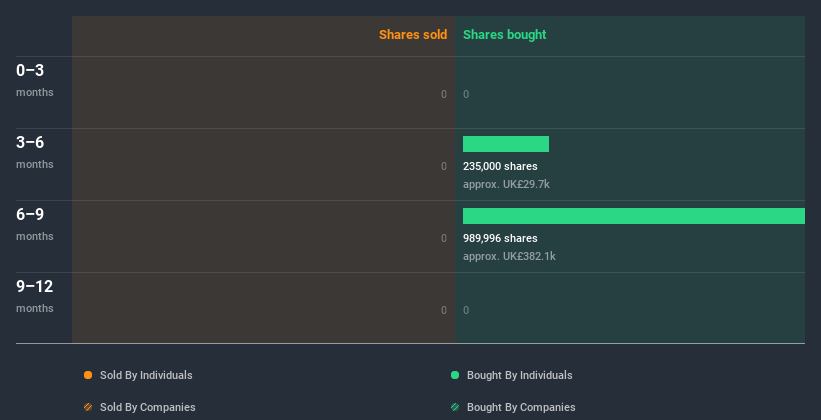
Task: Toggle the Sold By Companies legend label
Action: click(x=148, y=407)
